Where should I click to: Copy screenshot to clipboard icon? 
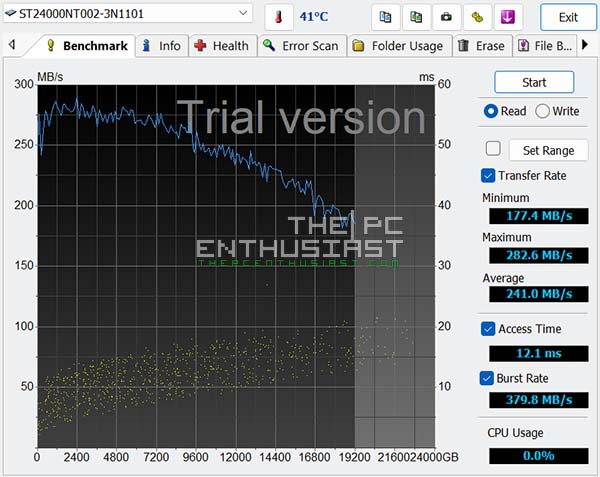coord(416,17)
